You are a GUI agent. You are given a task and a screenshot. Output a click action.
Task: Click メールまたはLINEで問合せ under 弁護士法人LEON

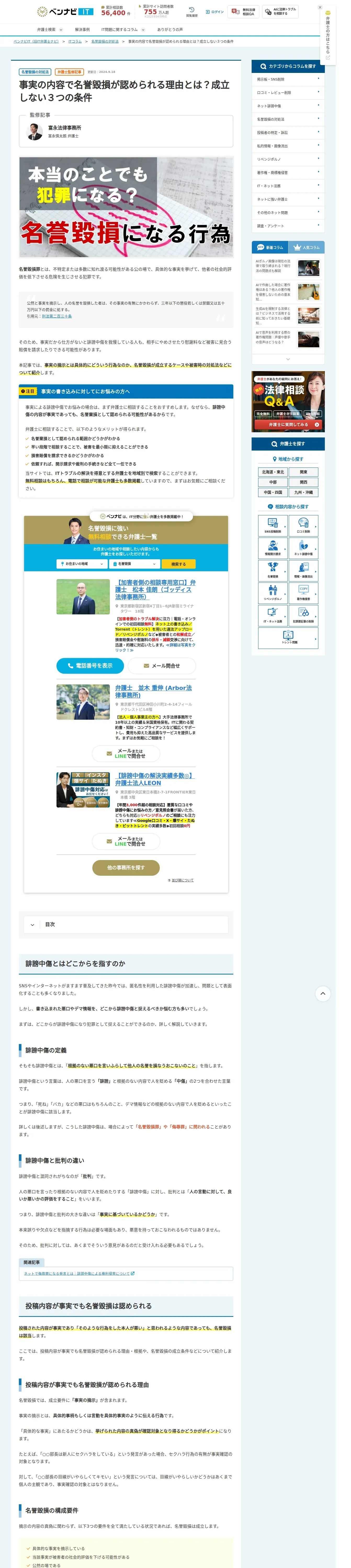126,841
